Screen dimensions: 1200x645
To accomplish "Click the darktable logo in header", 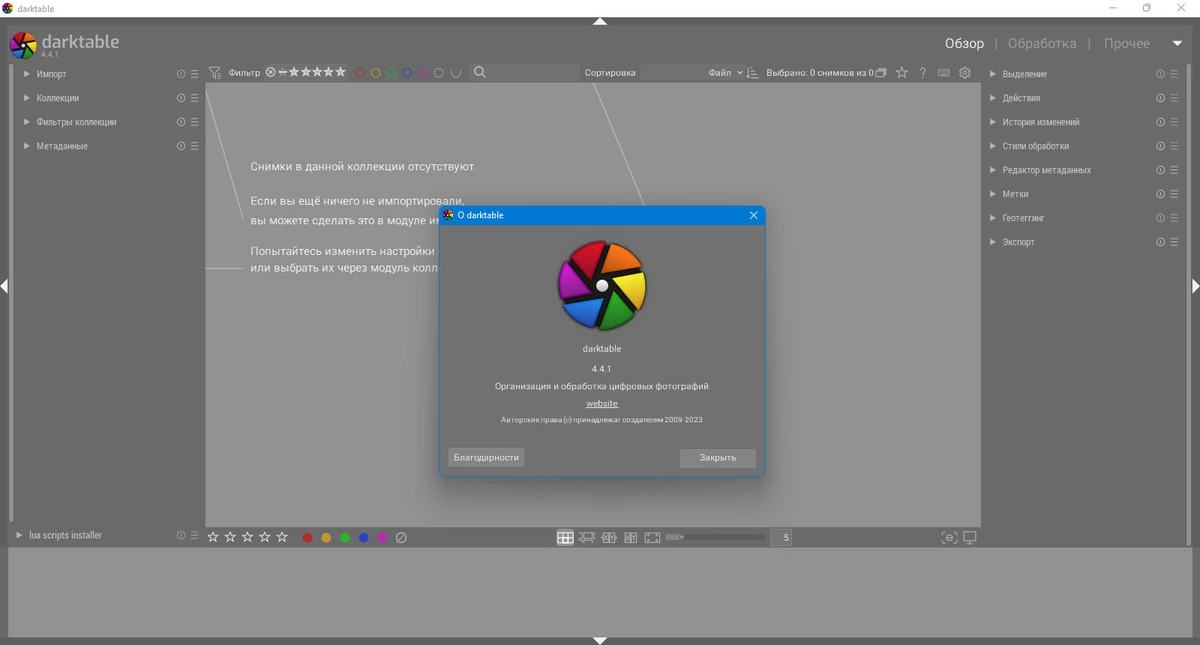I will click(23, 45).
